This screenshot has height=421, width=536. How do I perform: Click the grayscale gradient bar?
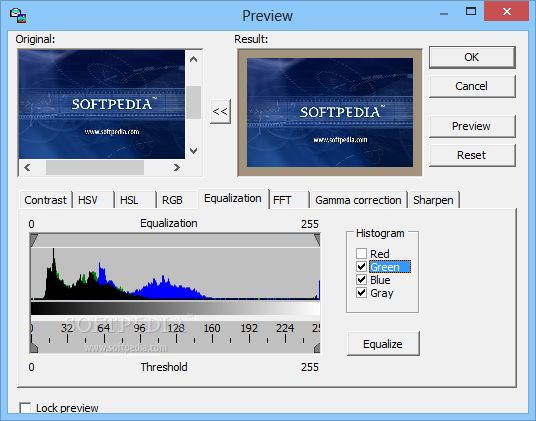pyautogui.click(x=175, y=309)
